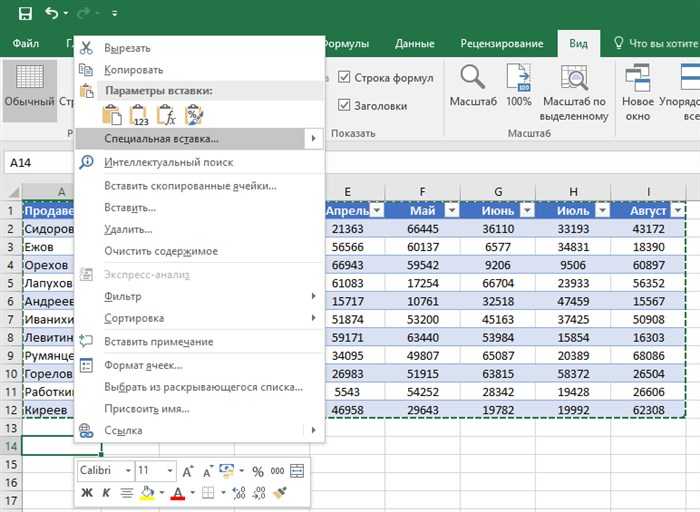Click the Масштаб magnifier icon in ribbon
This screenshot has width=700, height=512.
click(x=472, y=77)
